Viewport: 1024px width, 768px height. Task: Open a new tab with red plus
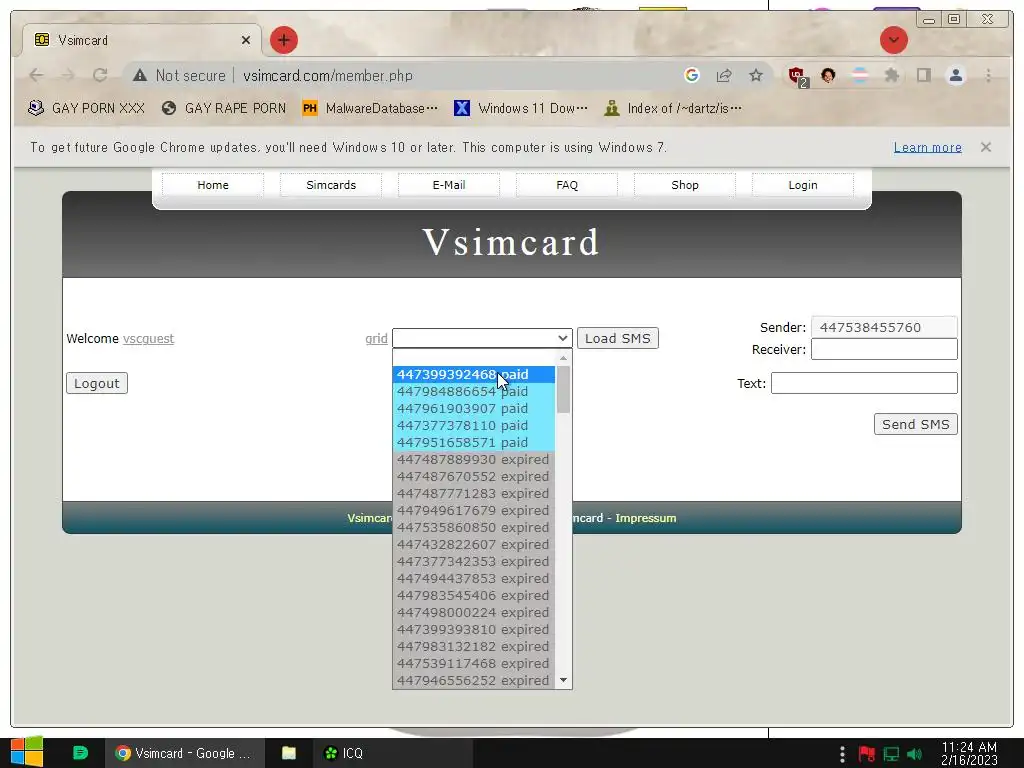[283, 40]
